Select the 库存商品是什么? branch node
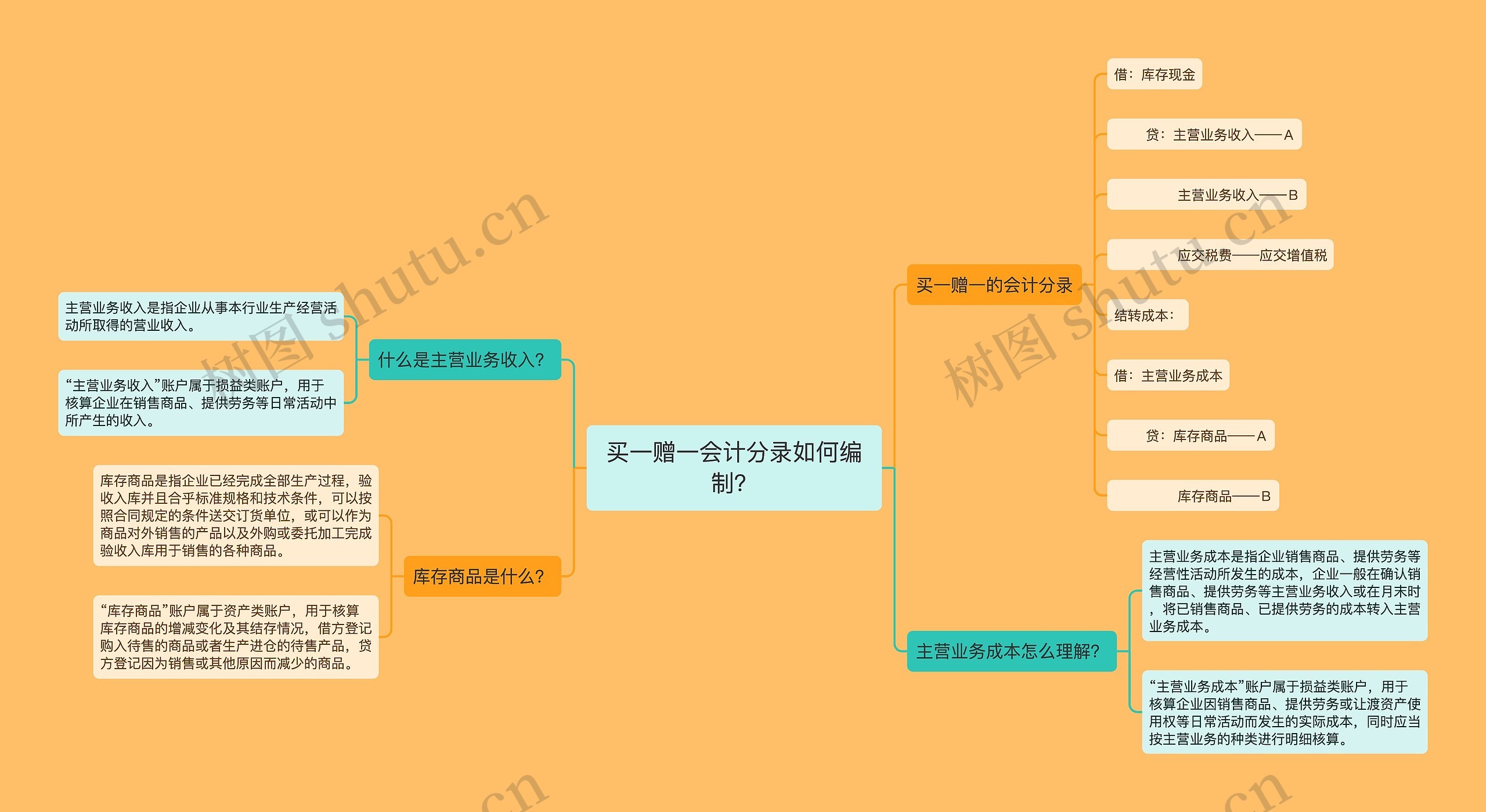This screenshot has width=1486, height=812. (x=482, y=576)
